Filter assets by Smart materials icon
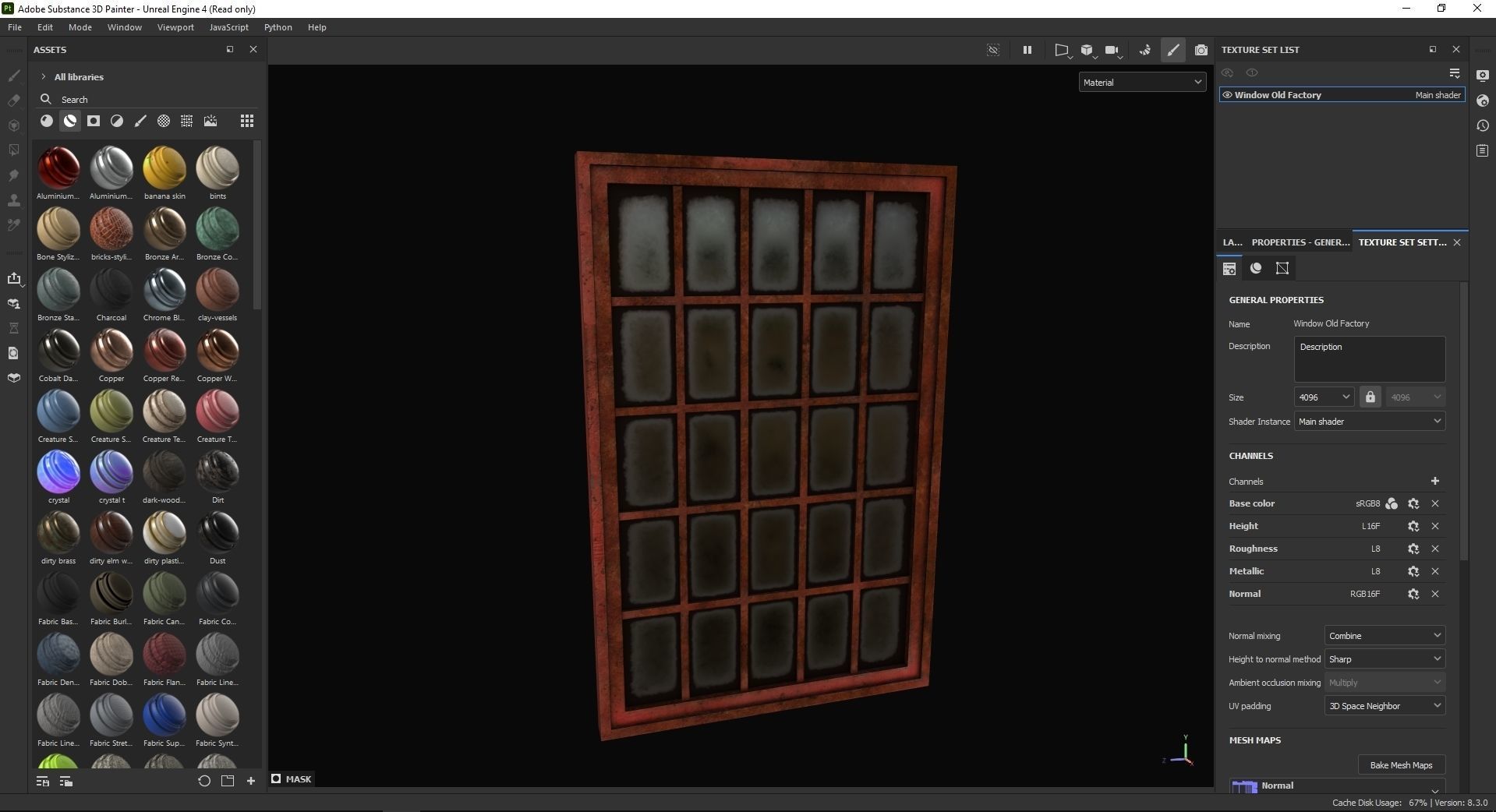 [x=70, y=121]
